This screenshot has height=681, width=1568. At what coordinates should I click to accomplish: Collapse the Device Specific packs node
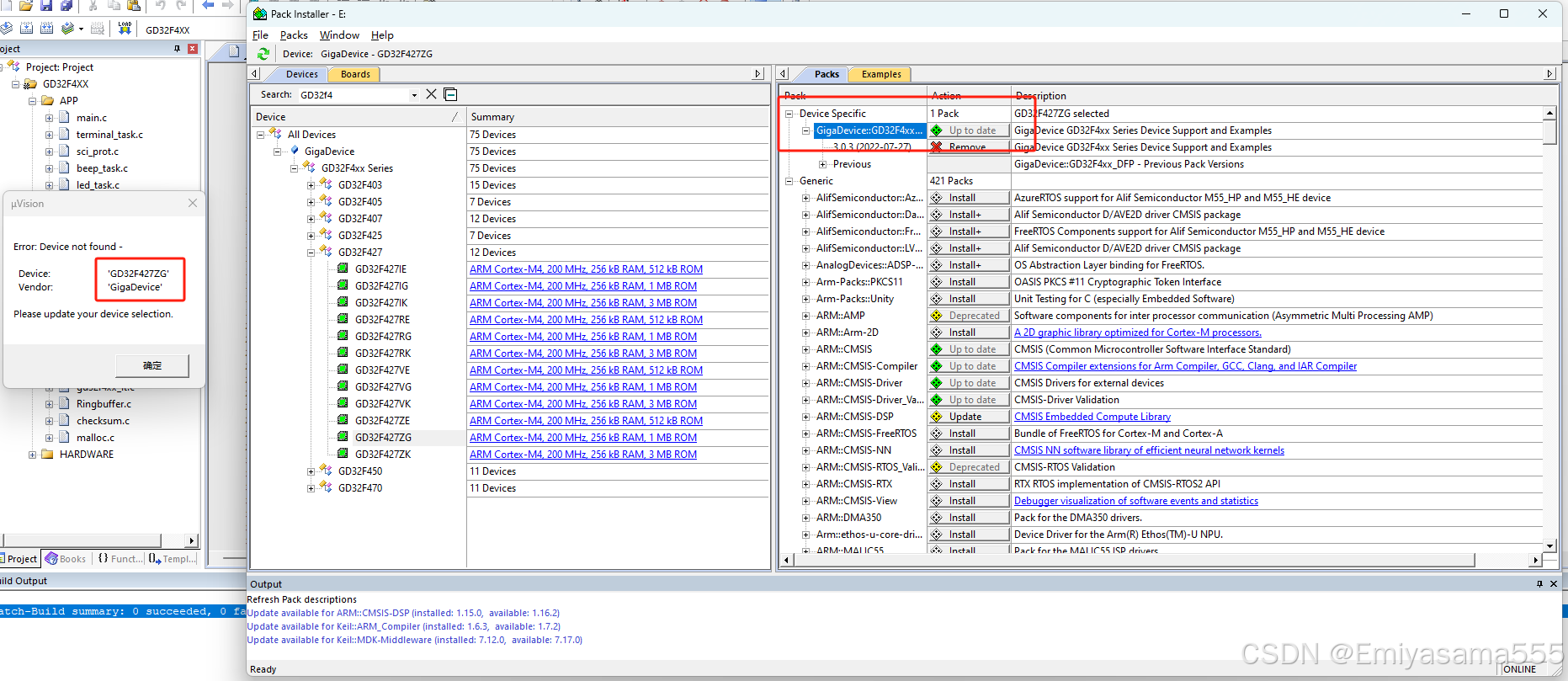pos(789,113)
